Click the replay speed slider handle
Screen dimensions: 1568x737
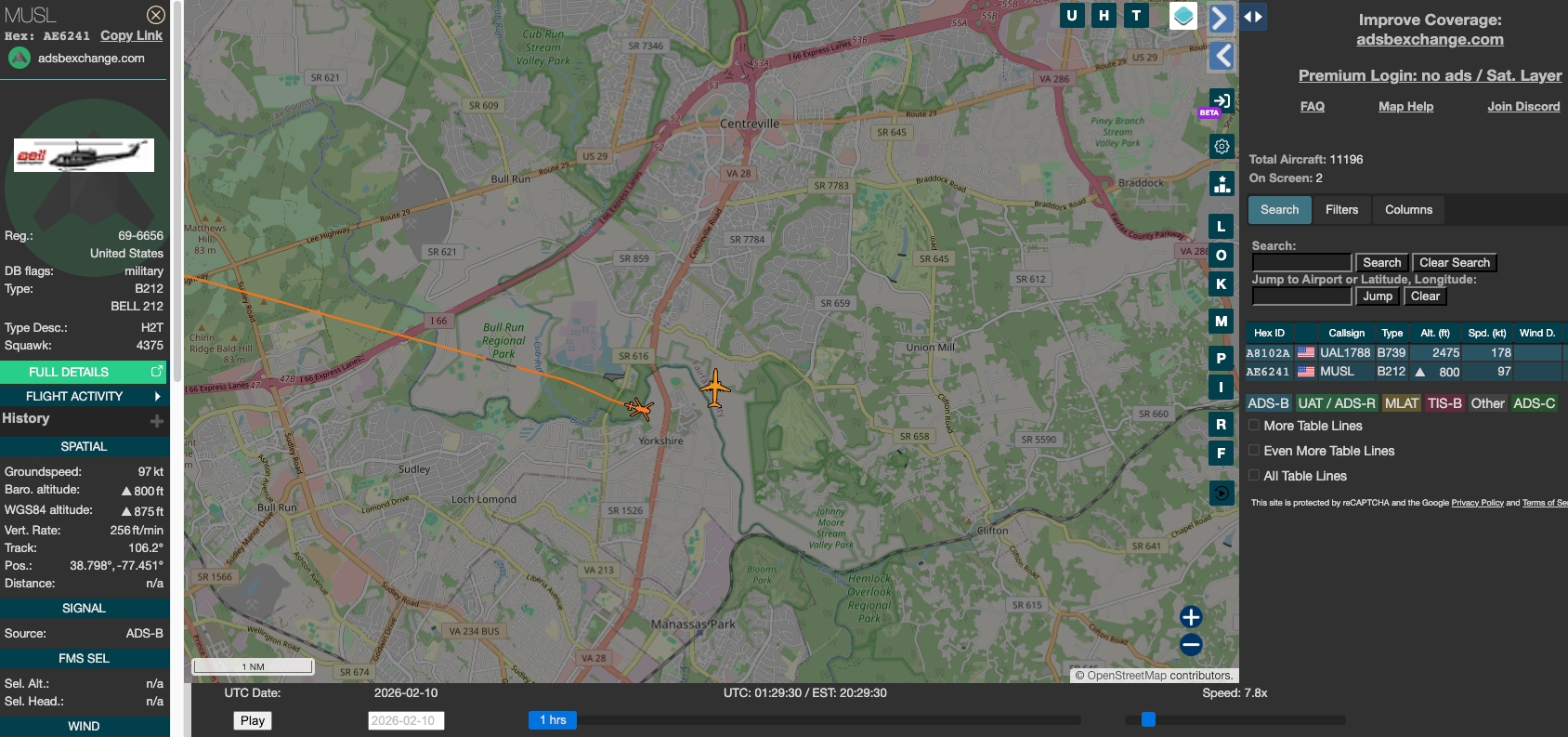pos(1148,719)
